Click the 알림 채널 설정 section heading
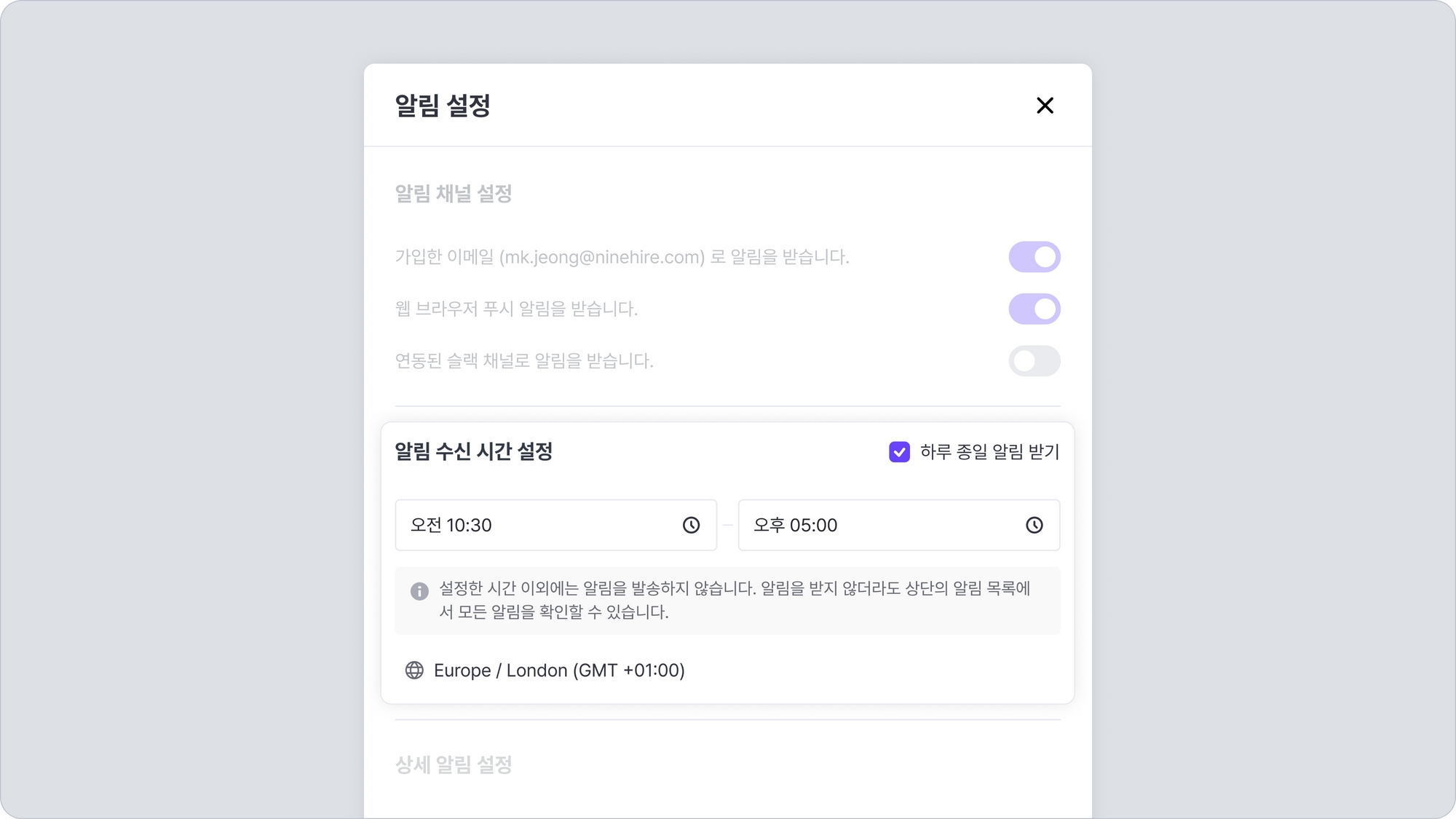Image resolution: width=1456 pixels, height=819 pixels. [454, 194]
